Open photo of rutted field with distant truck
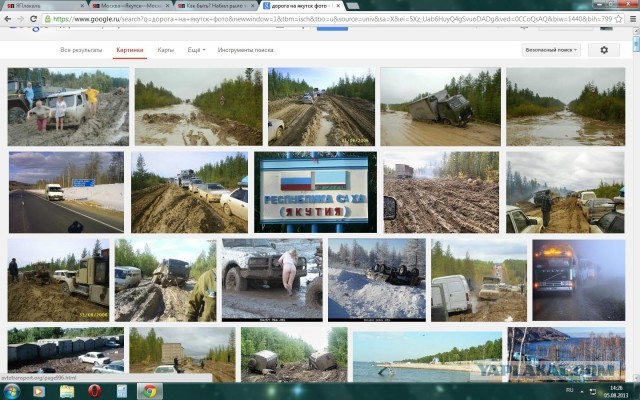Image resolution: width=640 pixels, height=400 pixels. click(x=441, y=192)
